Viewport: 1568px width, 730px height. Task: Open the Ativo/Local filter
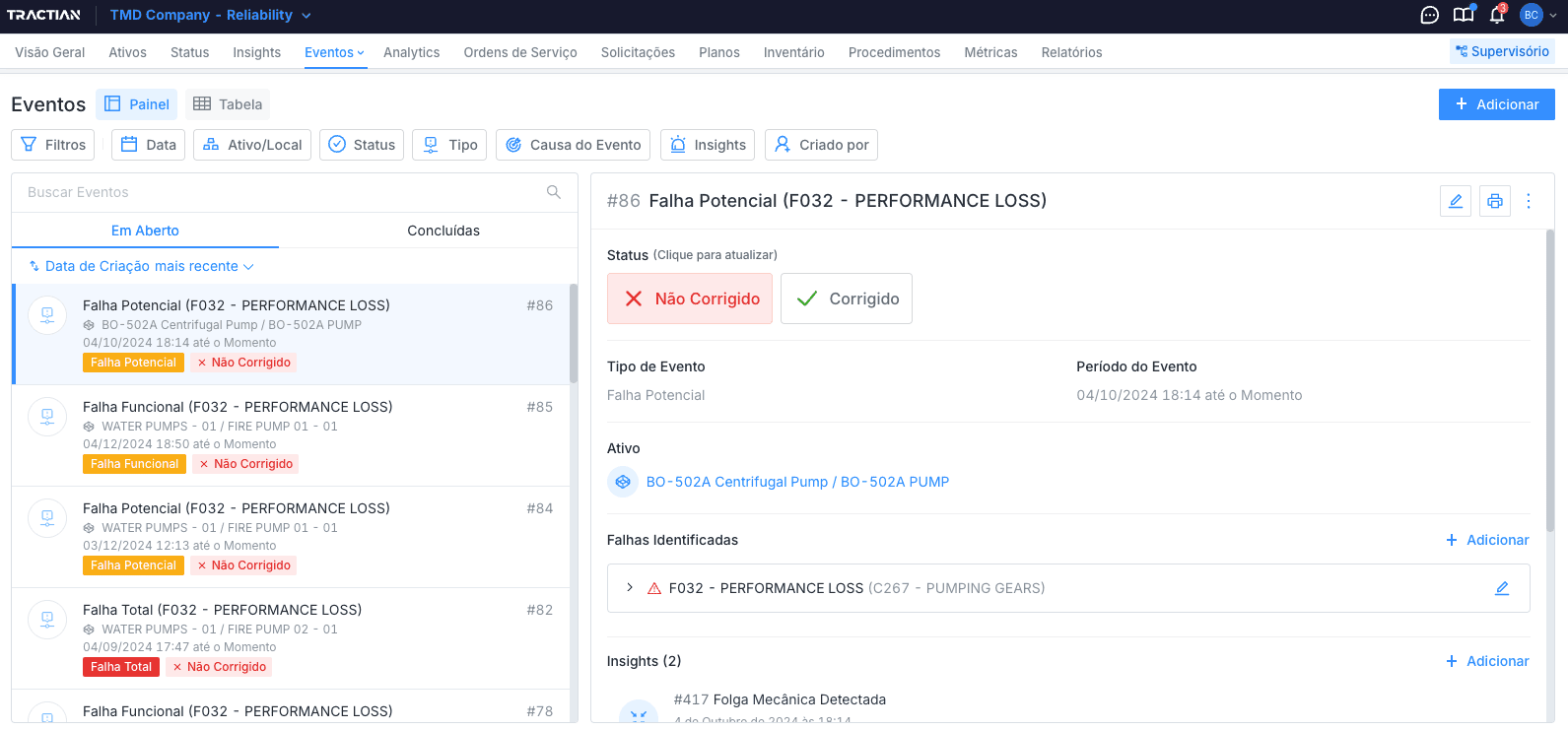coord(252,145)
